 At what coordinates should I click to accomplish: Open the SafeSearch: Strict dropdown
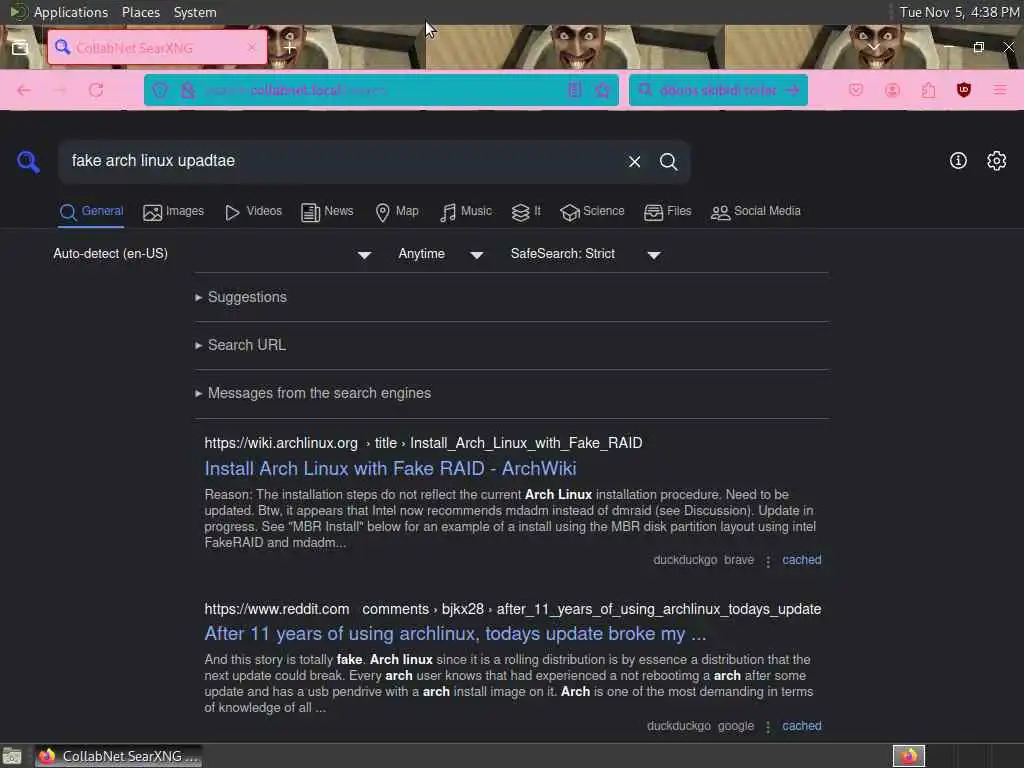586,254
